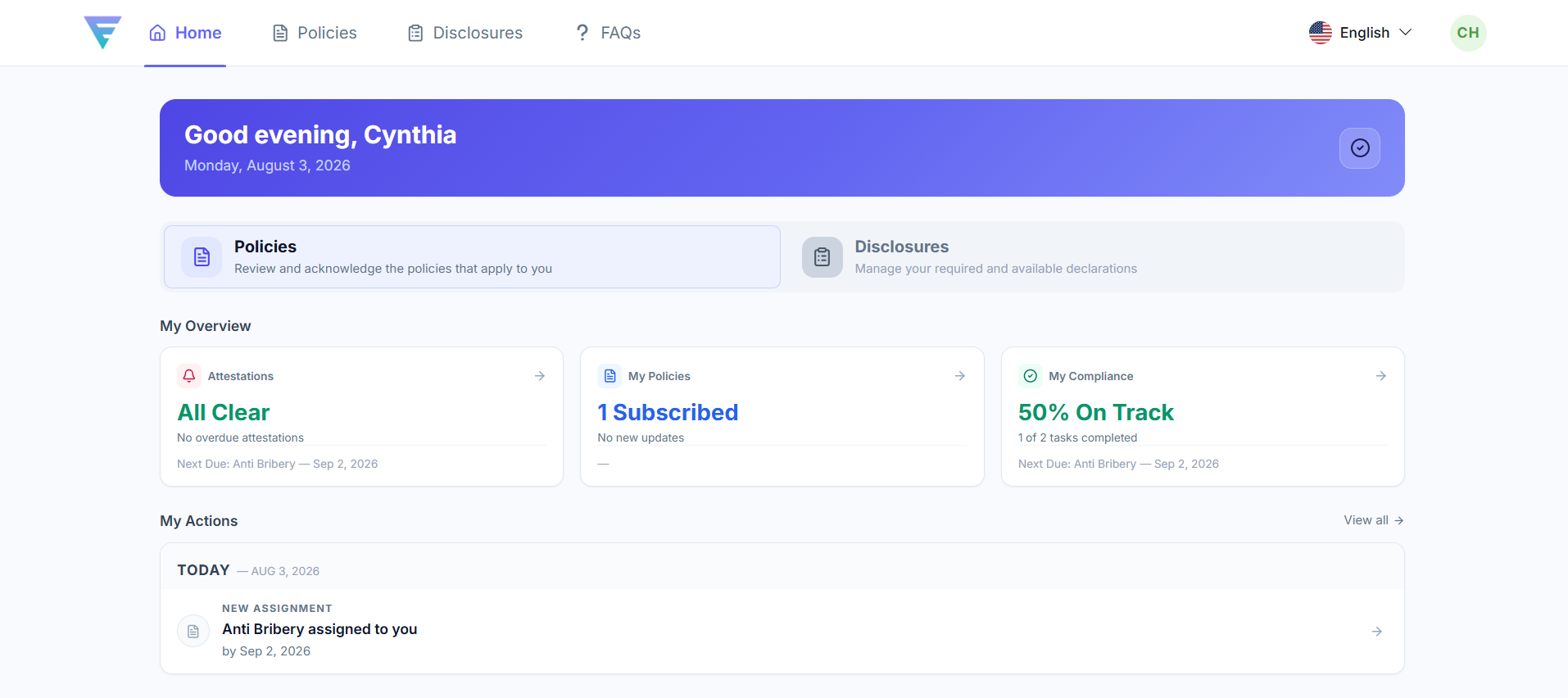The height and width of the screenshot is (698, 1568).
Task: Open My Compliance via its arrow icon
Action: [x=1381, y=376]
